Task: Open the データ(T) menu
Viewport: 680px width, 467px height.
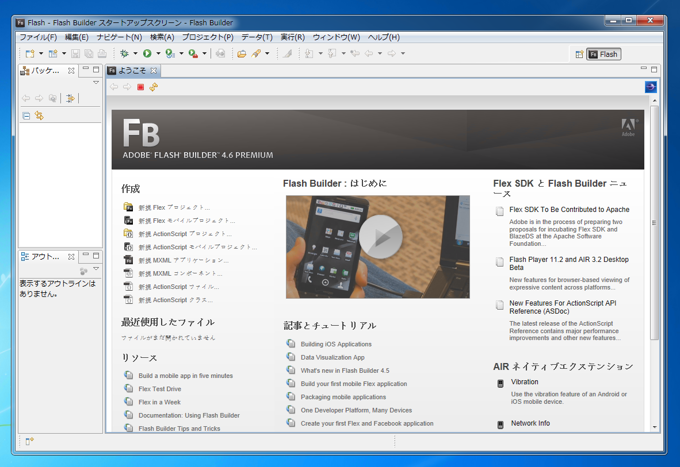Action: 257,37
